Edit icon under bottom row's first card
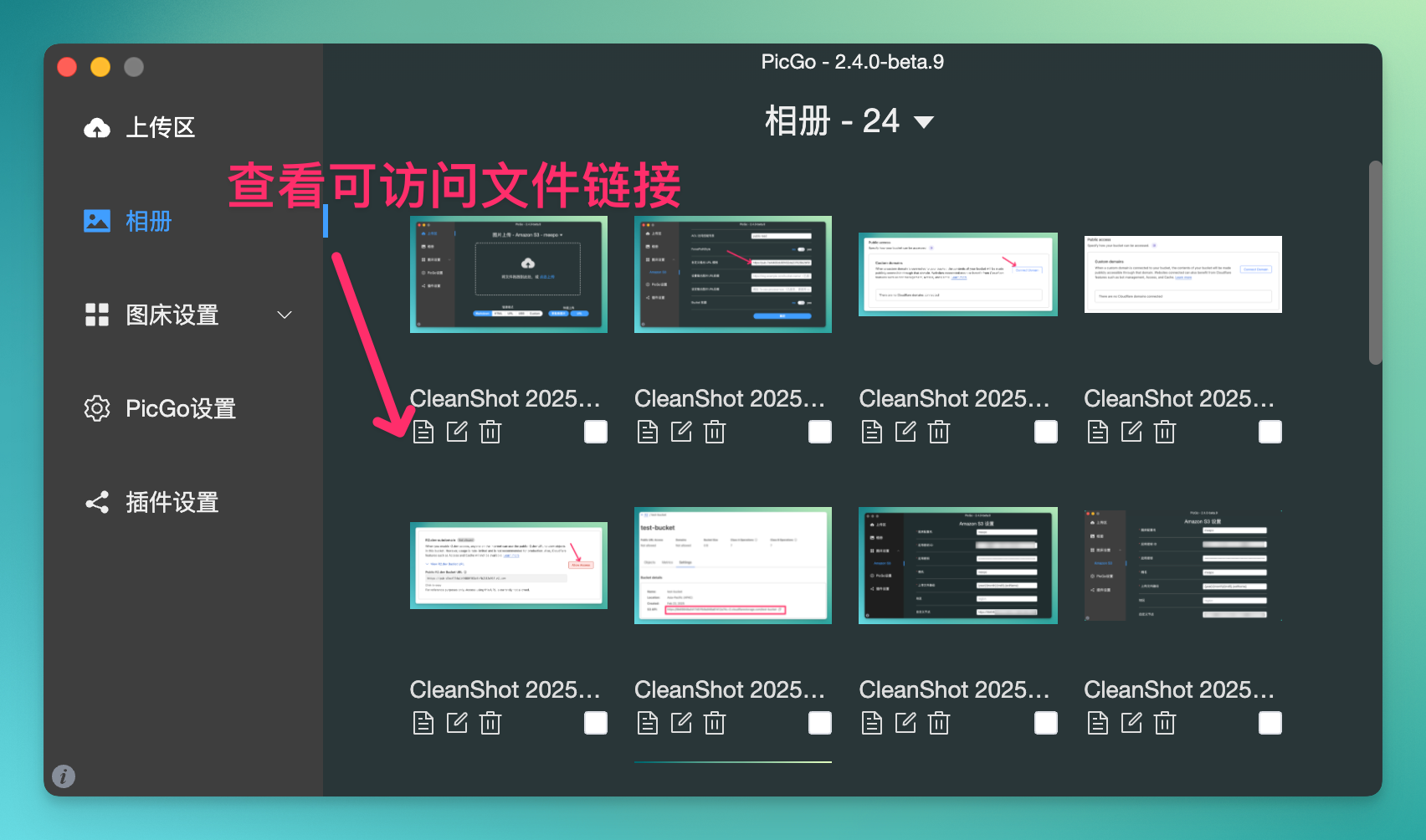1426x840 pixels. point(457,723)
